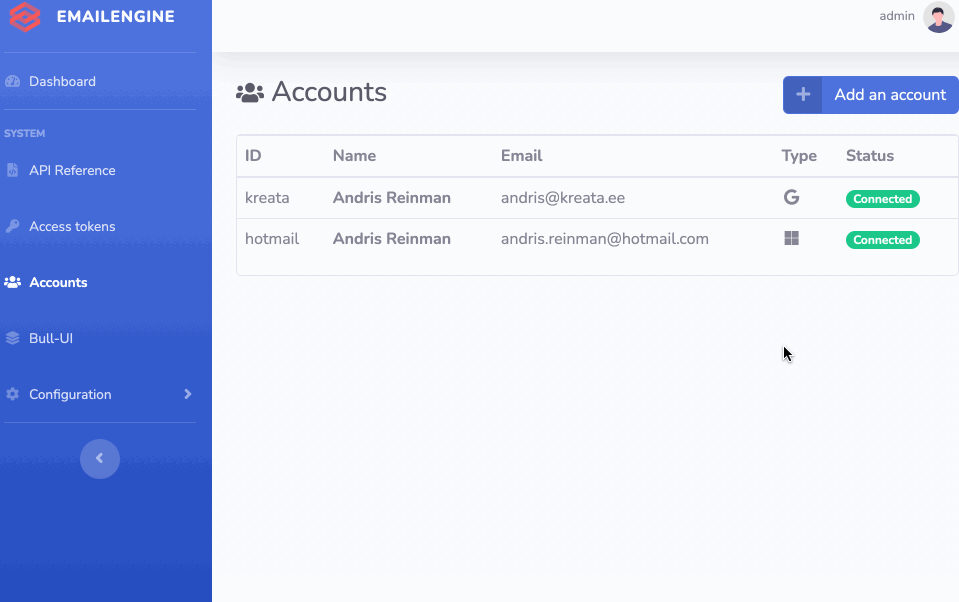This screenshot has height=602, width=959.
Task: Click the andris@kreata.ee email cell
Action: [563, 198]
